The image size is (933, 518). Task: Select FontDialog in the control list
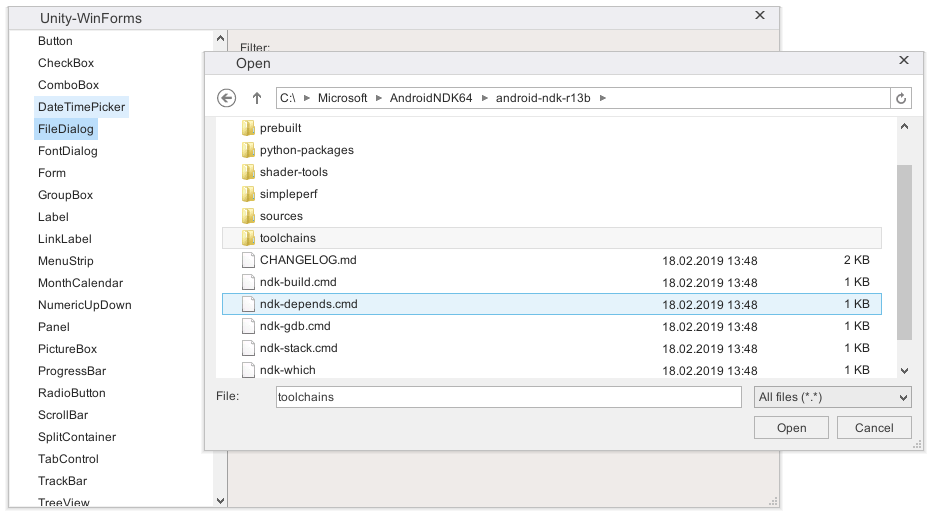68,151
